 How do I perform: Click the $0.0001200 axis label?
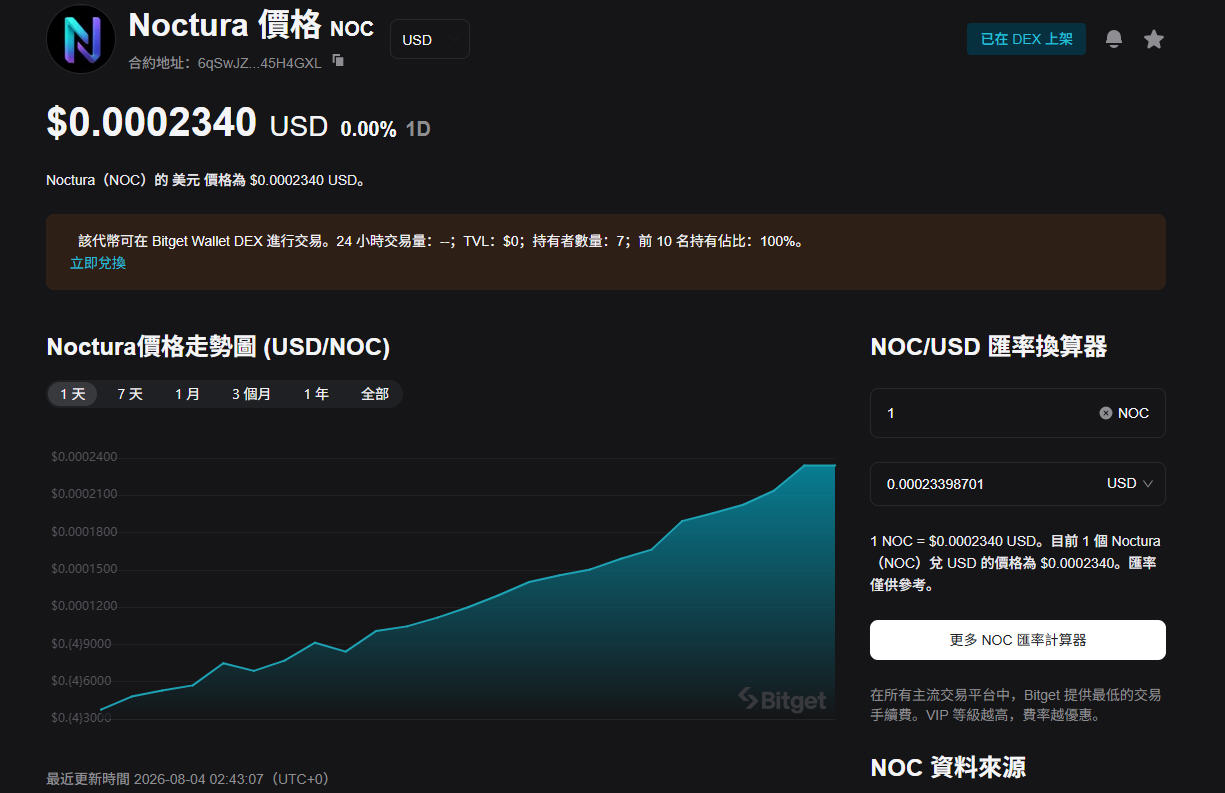pos(84,606)
